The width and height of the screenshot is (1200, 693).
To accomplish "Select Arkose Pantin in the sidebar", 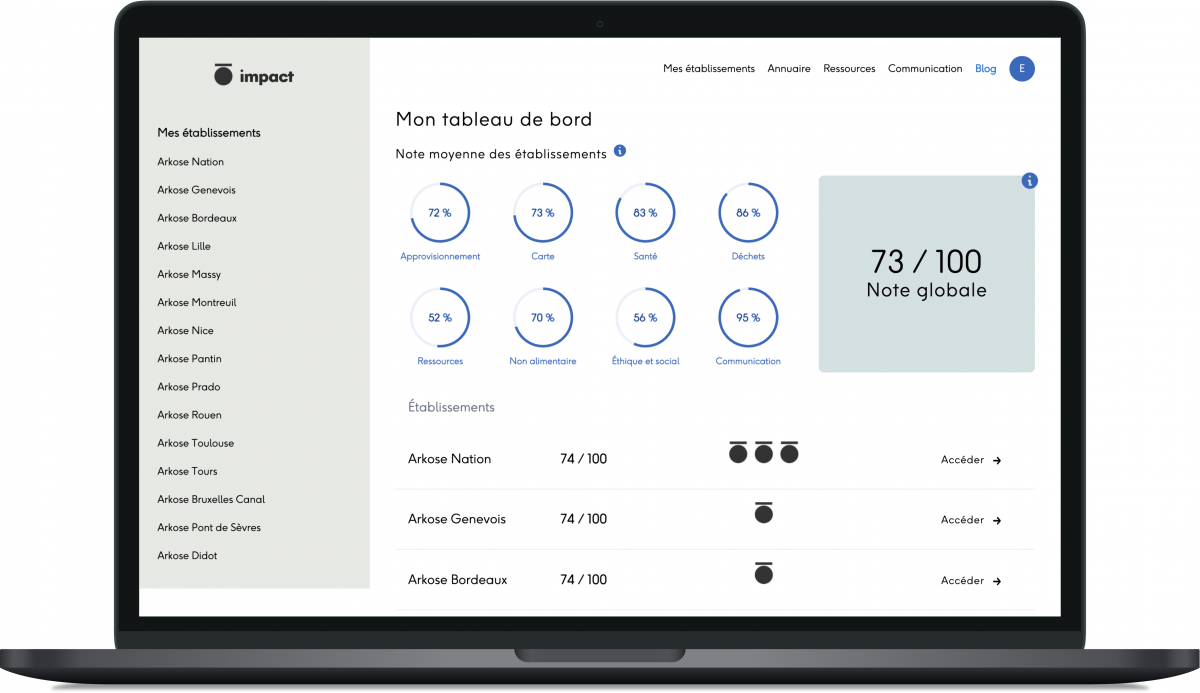I will (x=189, y=358).
